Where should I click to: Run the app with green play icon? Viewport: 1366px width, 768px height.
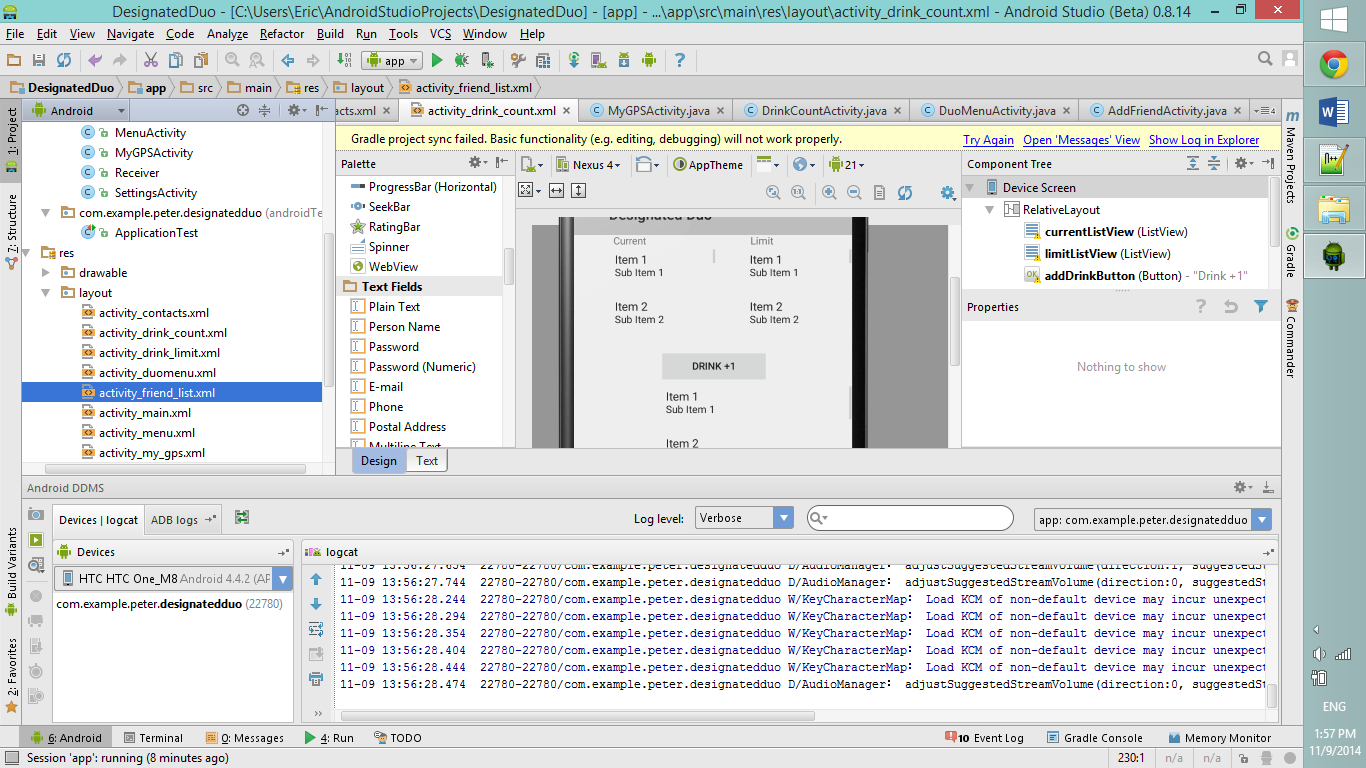pos(437,60)
